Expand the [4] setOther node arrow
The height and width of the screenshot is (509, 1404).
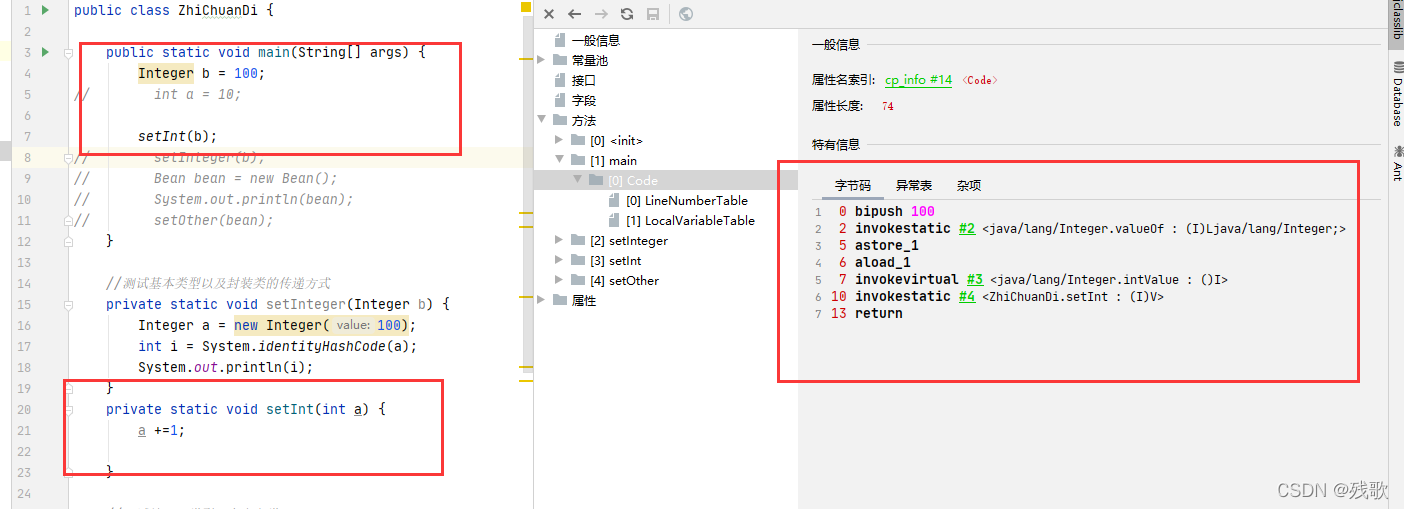click(x=559, y=280)
